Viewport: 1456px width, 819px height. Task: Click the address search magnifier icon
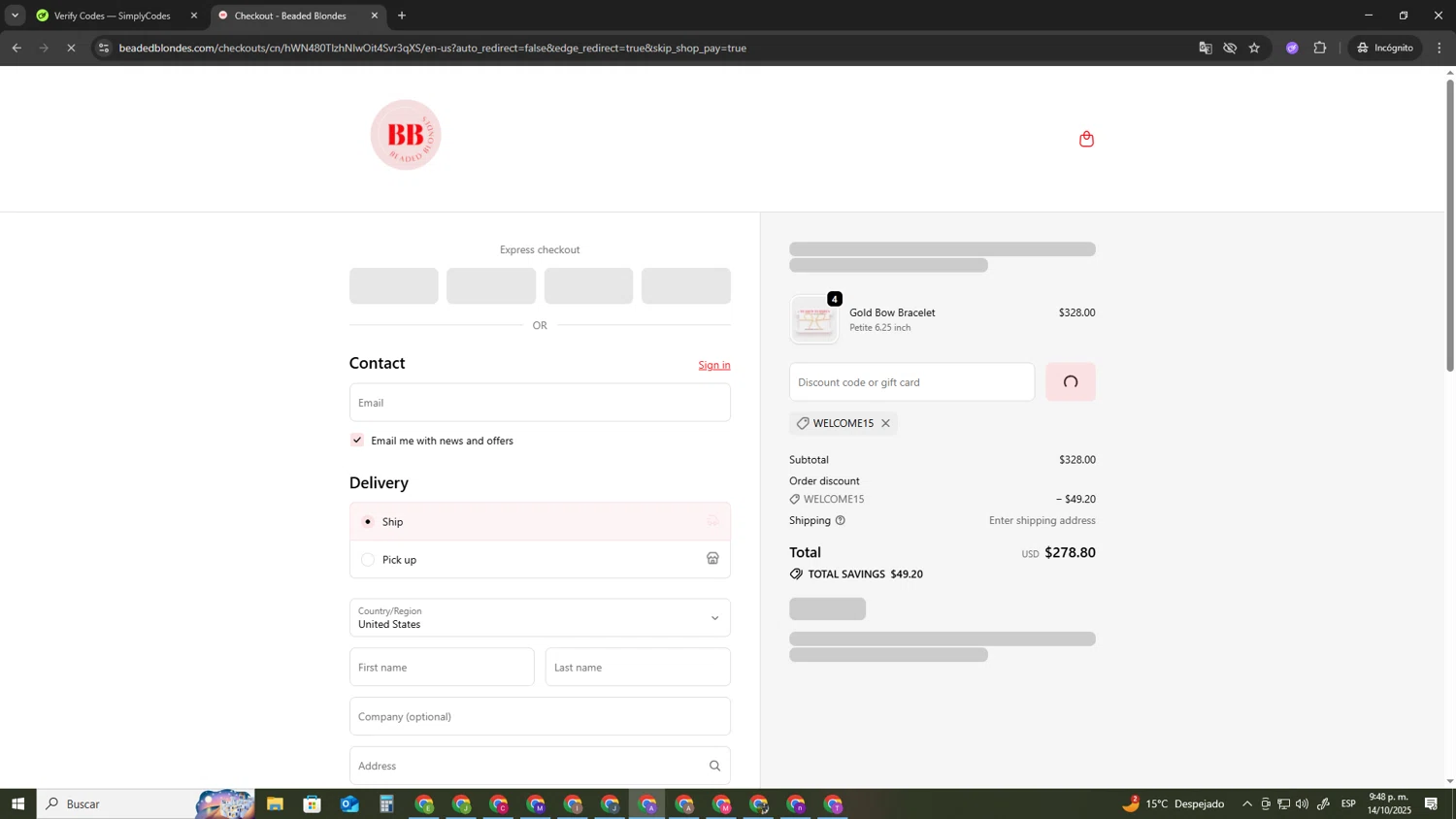[x=714, y=766]
